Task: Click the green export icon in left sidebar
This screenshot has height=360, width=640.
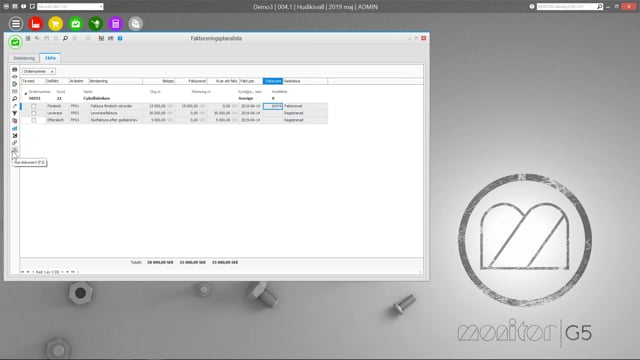Action: coord(15,84)
